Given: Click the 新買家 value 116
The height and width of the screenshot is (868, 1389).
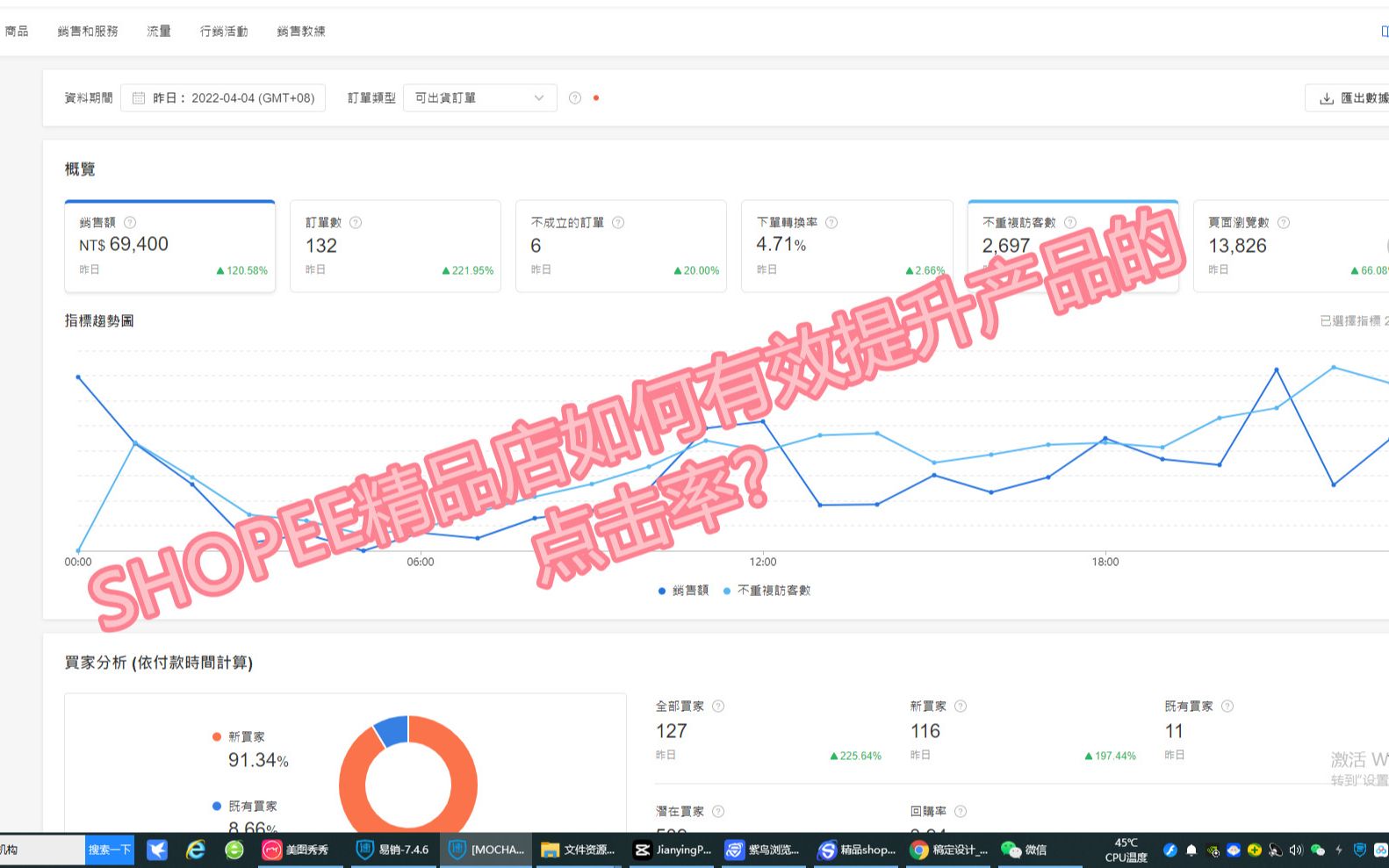Looking at the screenshot, I should [x=925, y=731].
